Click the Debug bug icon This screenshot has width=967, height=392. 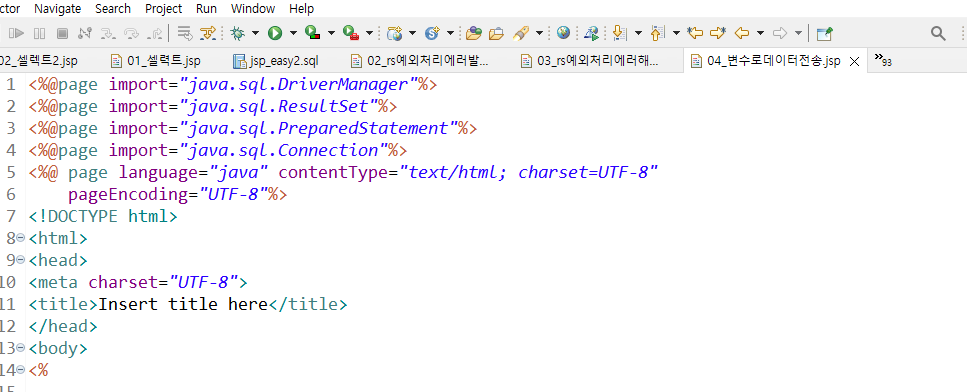[237, 33]
